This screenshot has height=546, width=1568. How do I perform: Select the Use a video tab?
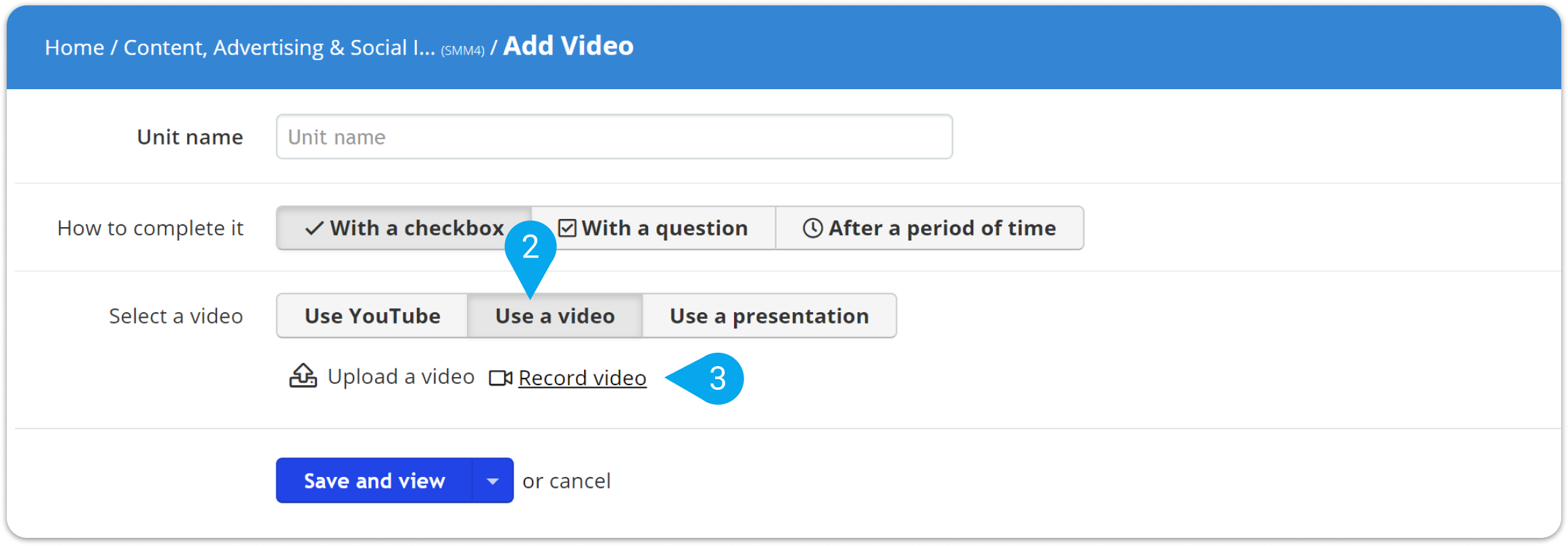pyautogui.click(x=555, y=316)
